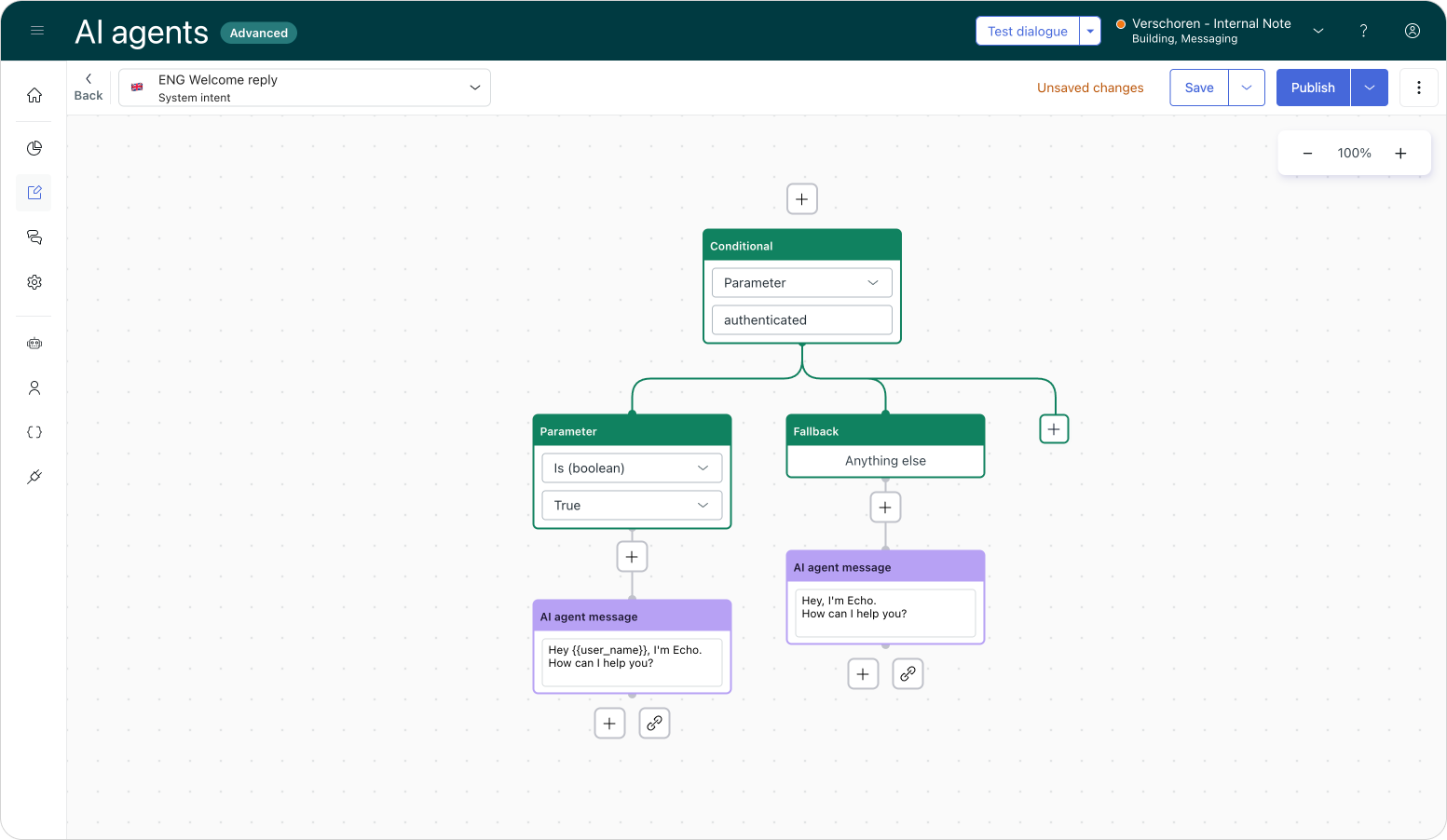Image resolution: width=1447 pixels, height=840 pixels.
Task: Click the link icon under the Fallback message
Action: click(908, 673)
